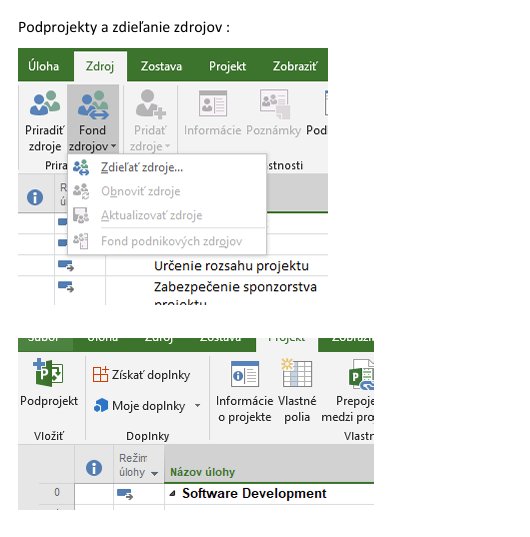Open Informácie o projekte
Image resolution: width=530 pixels, height=537 pixels.
244,392
